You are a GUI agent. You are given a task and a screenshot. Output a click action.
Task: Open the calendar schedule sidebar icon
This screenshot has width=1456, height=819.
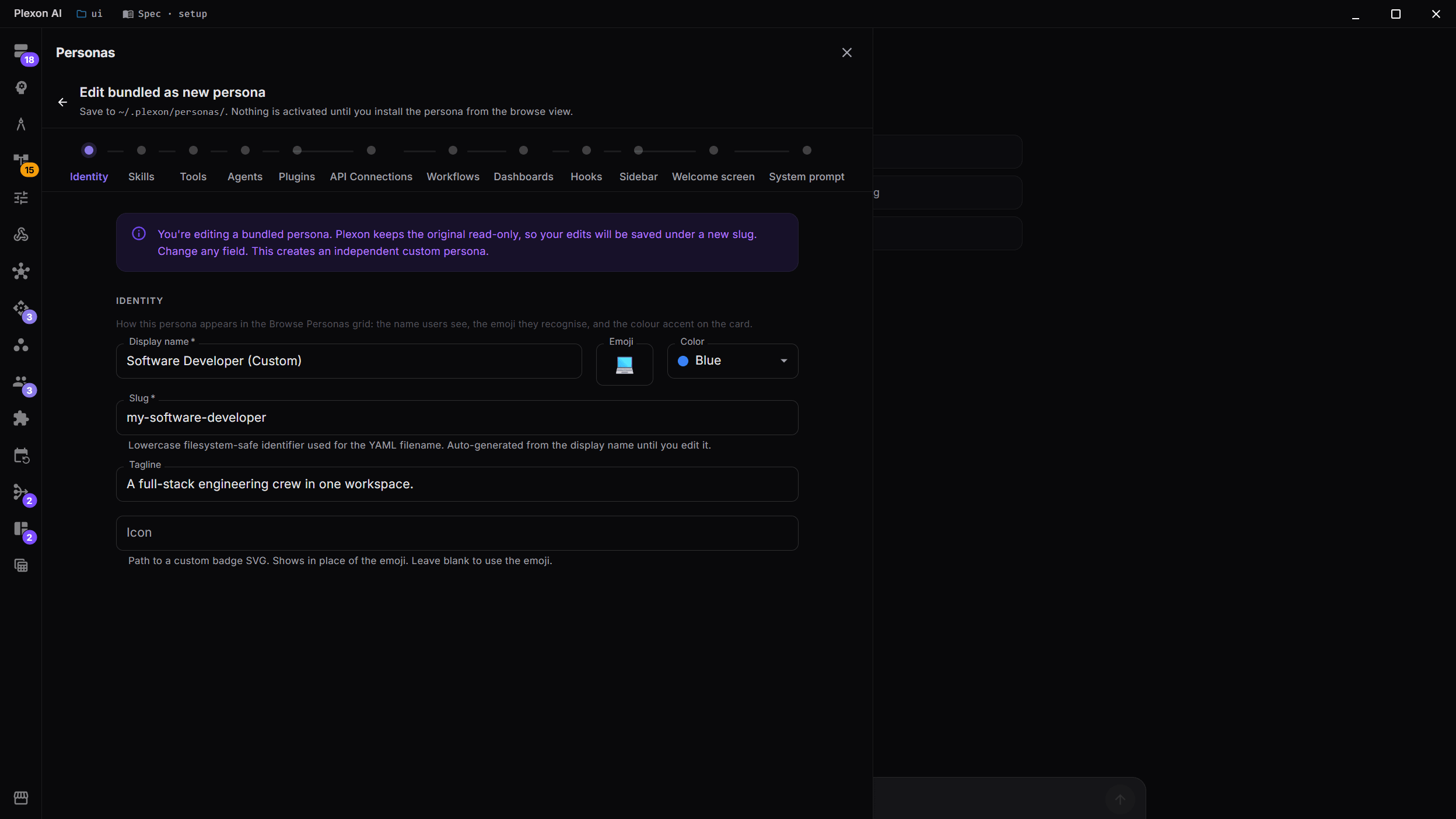(x=21, y=455)
